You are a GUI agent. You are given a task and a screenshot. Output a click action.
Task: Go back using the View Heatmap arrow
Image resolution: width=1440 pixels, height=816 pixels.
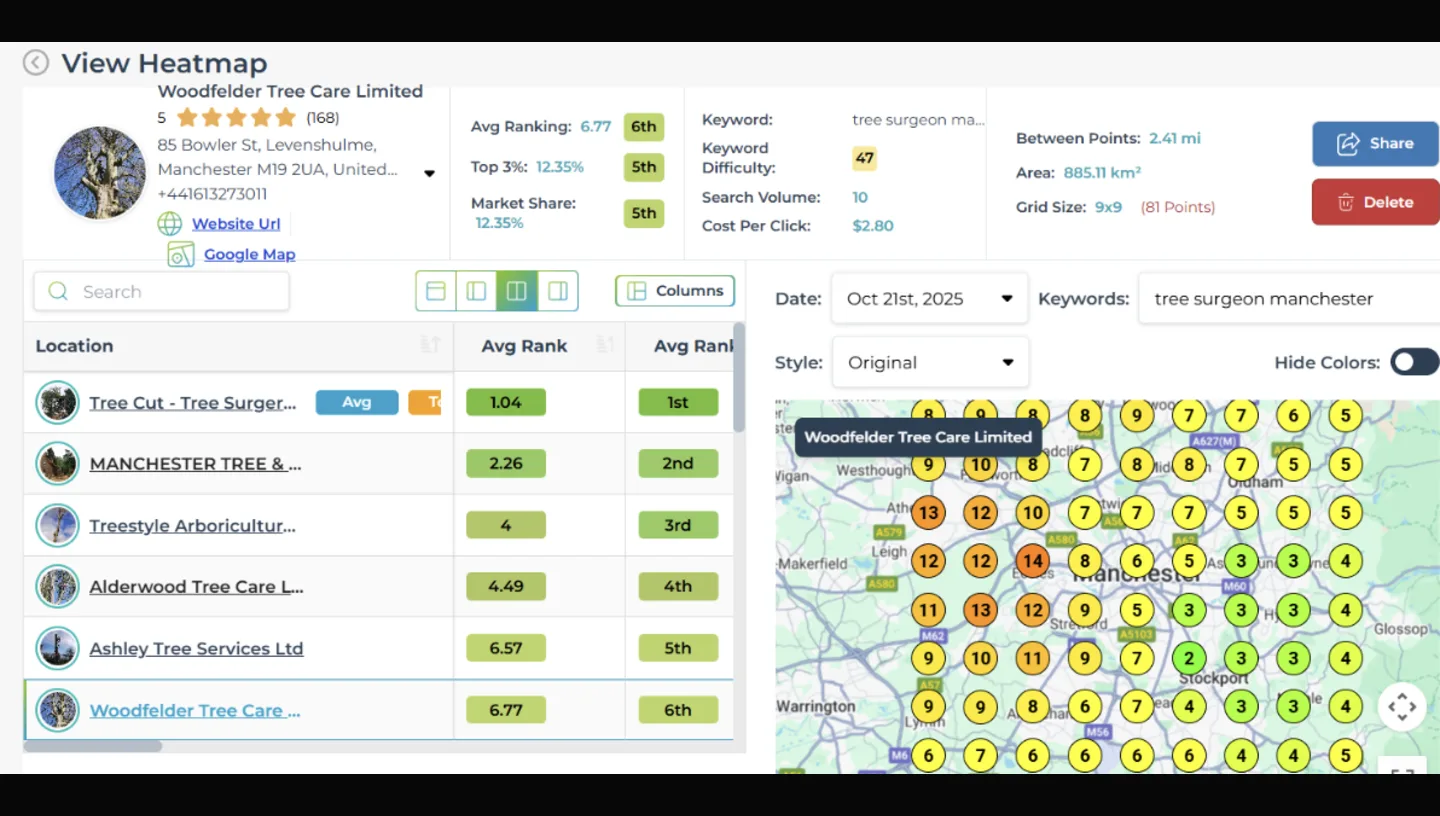coord(36,63)
